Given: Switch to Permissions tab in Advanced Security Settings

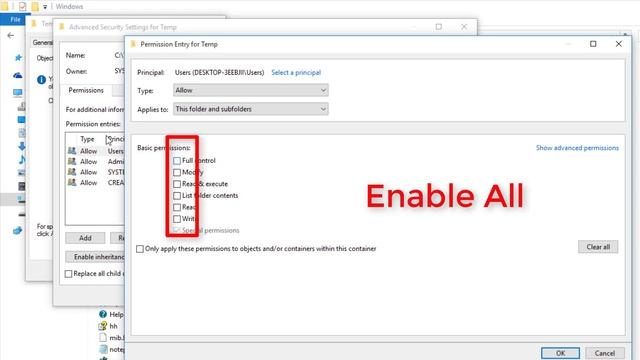Looking at the screenshot, I should (x=86, y=90).
